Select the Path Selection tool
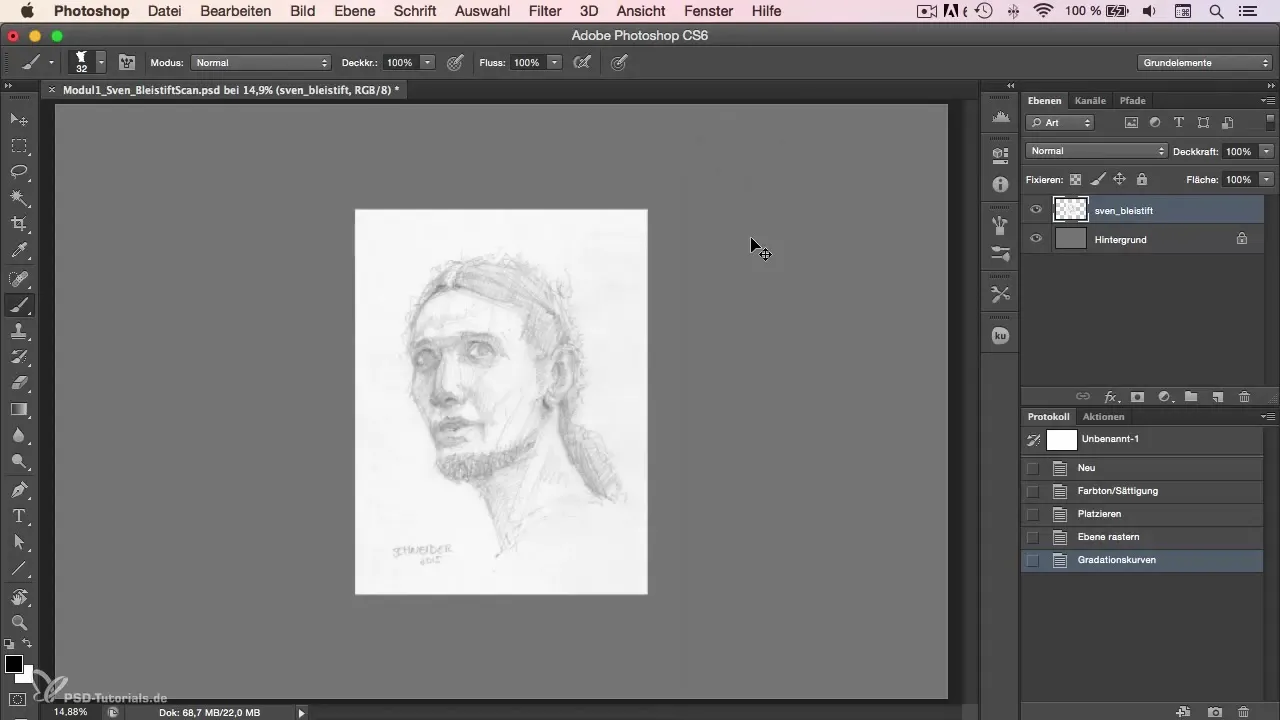The height and width of the screenshot is (720, 1280). [x=19, y=542]
